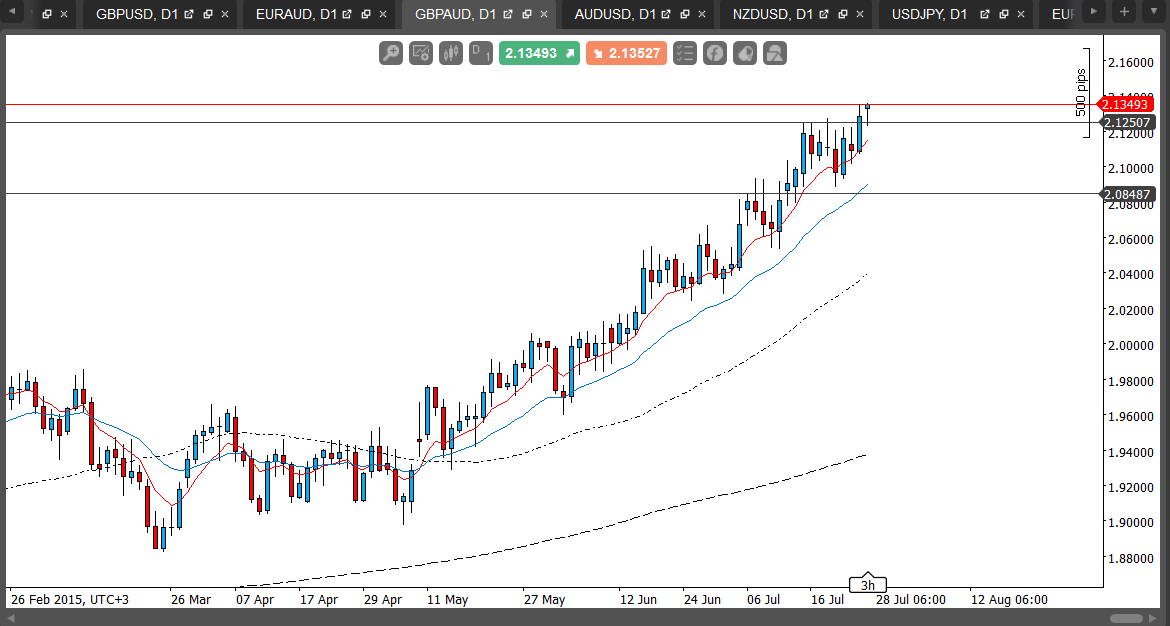The height and width of the screenshot is (626, 1170).
Task: Close the EURAUD, D1 tab
Action: (384, 14)
